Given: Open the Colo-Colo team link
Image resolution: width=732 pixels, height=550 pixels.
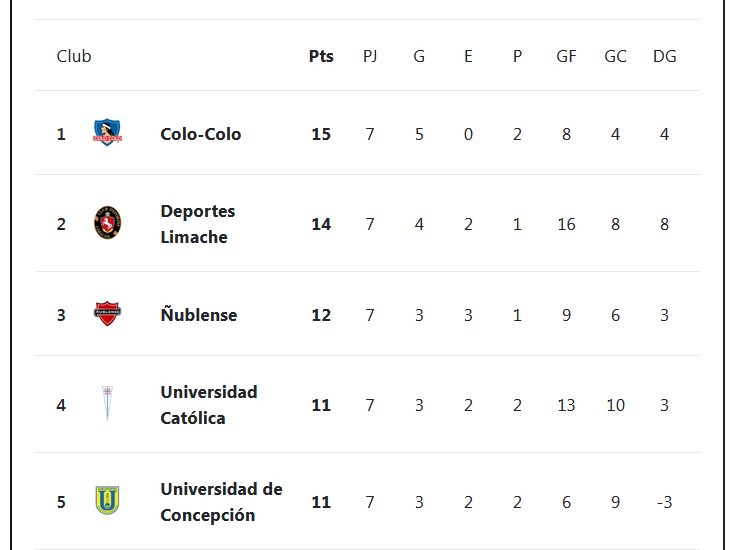Looking at the screenshot, I should [200, 134].
